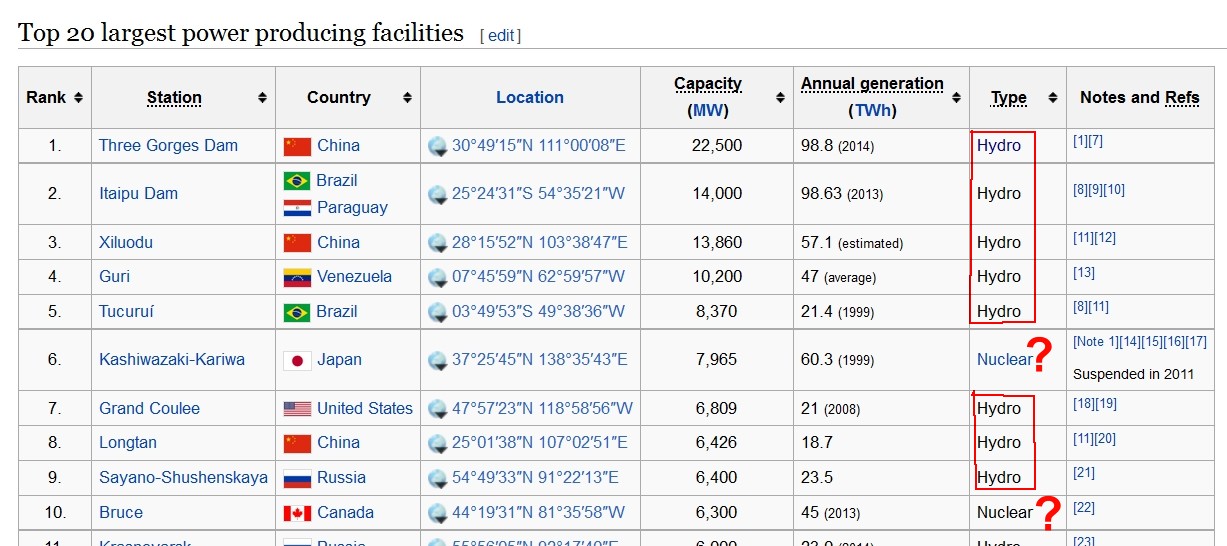1227x546 pixels.
Task: Open Tucuruí station link
Action: pyautogui.click(x=126, y=311)
